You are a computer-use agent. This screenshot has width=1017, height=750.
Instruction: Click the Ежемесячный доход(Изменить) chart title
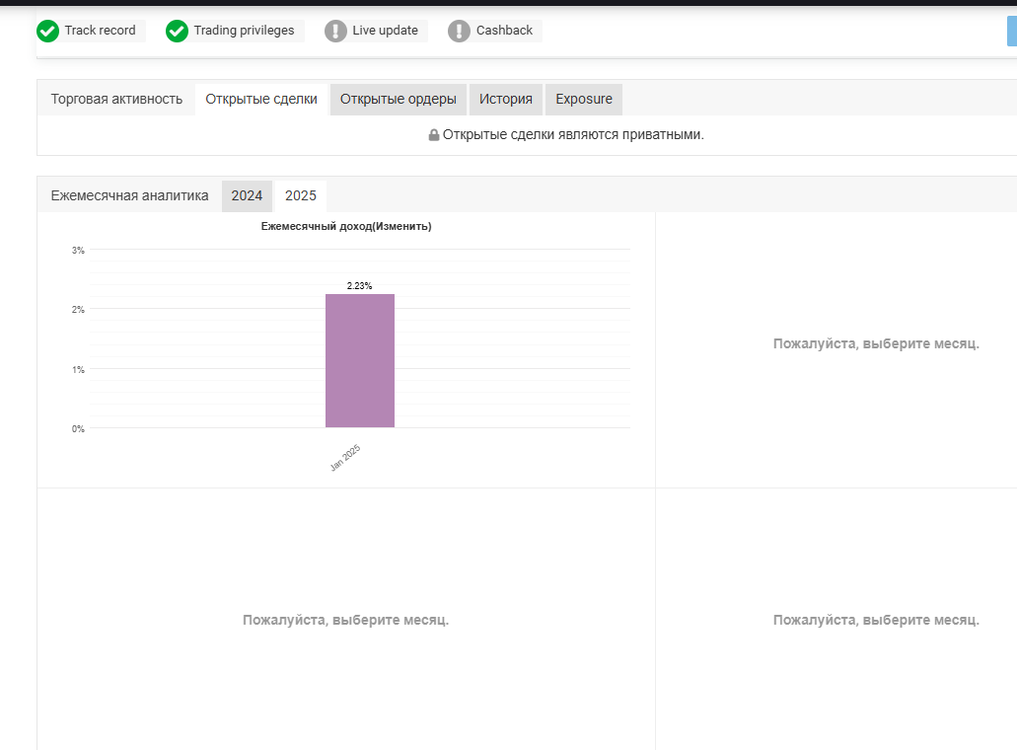point(346,226)
